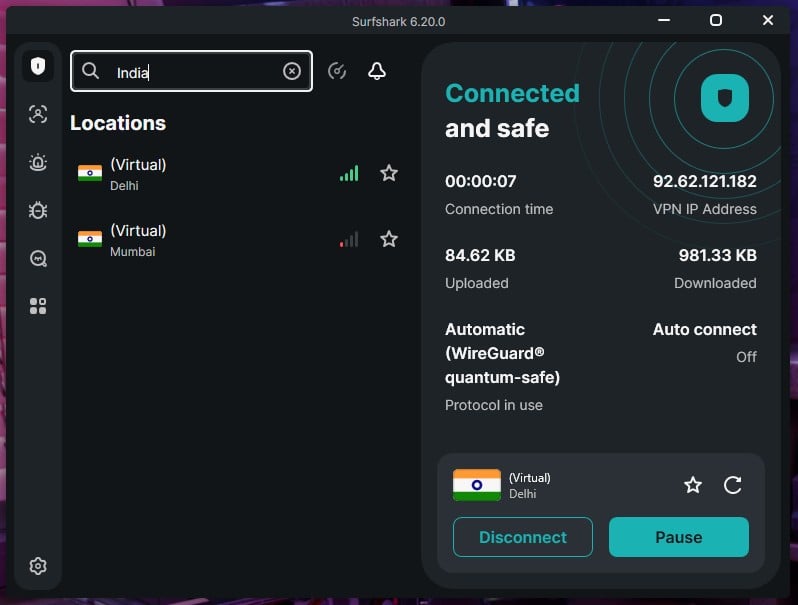Click the Locations heading

pos(118,123)
